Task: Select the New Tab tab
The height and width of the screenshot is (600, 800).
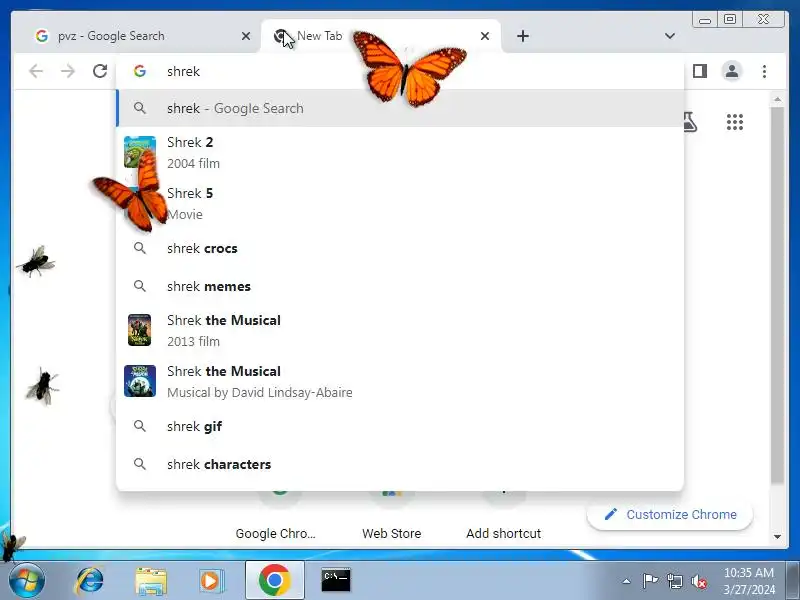Action: coord(381,36)
